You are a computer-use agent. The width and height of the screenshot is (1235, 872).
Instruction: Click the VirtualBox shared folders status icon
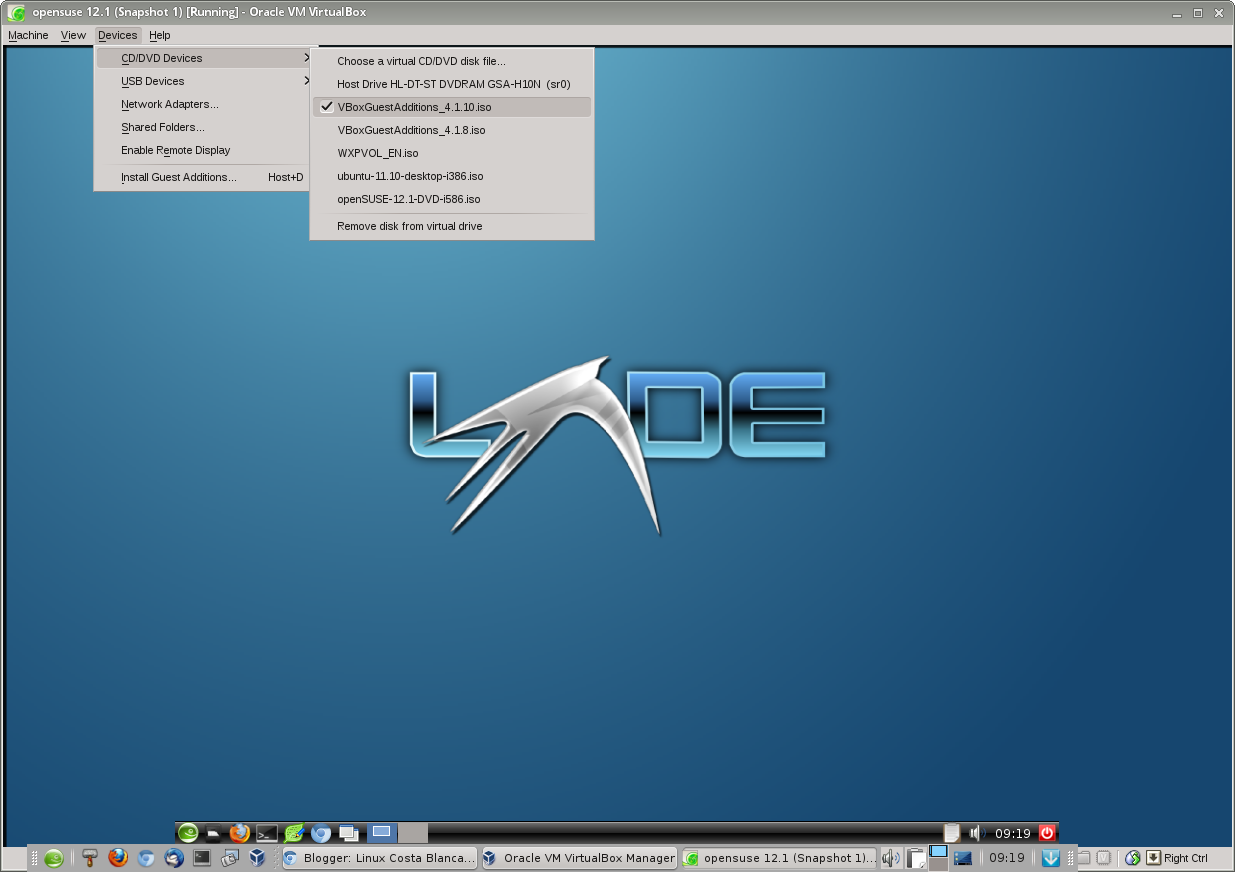(x=1084, y=858)
